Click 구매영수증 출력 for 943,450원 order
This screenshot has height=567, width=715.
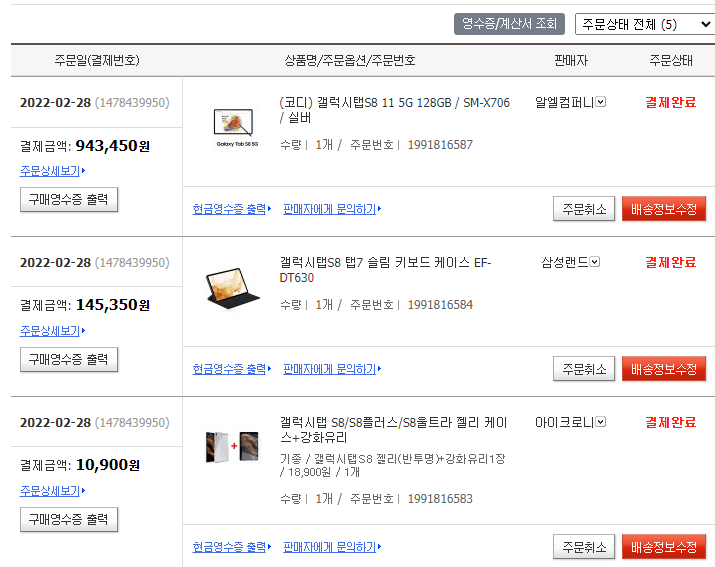click(x=69, y=199)
